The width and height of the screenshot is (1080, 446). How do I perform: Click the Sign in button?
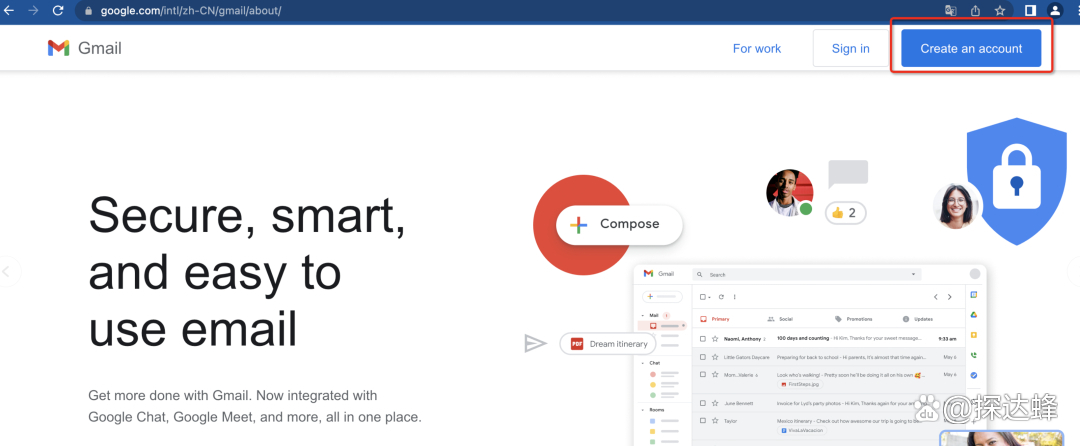coord(851,48)
